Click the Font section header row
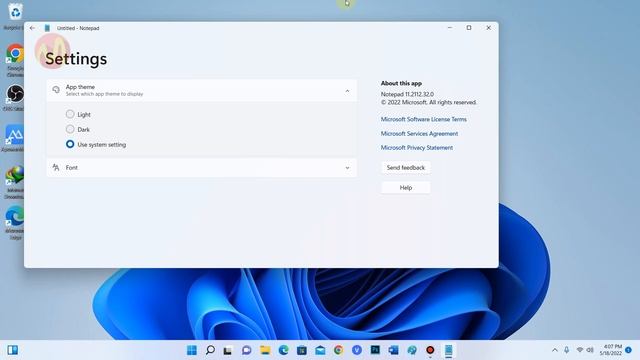640x360 pixels. [x=202, y=168]
